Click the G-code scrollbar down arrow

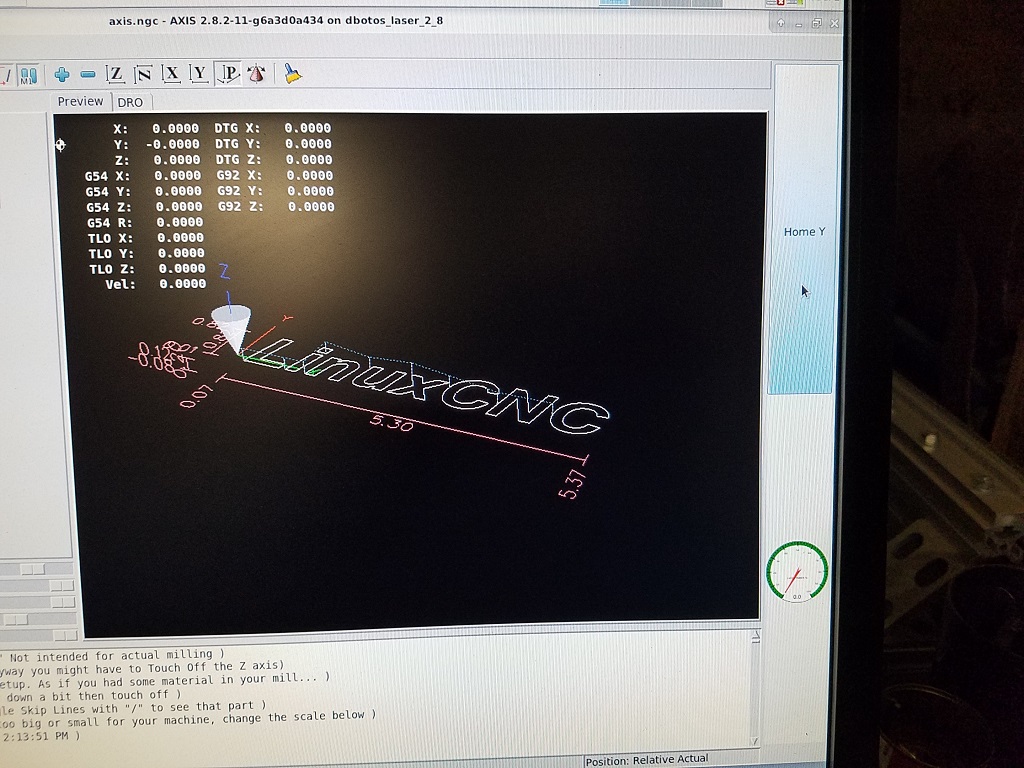click(756, 741)
